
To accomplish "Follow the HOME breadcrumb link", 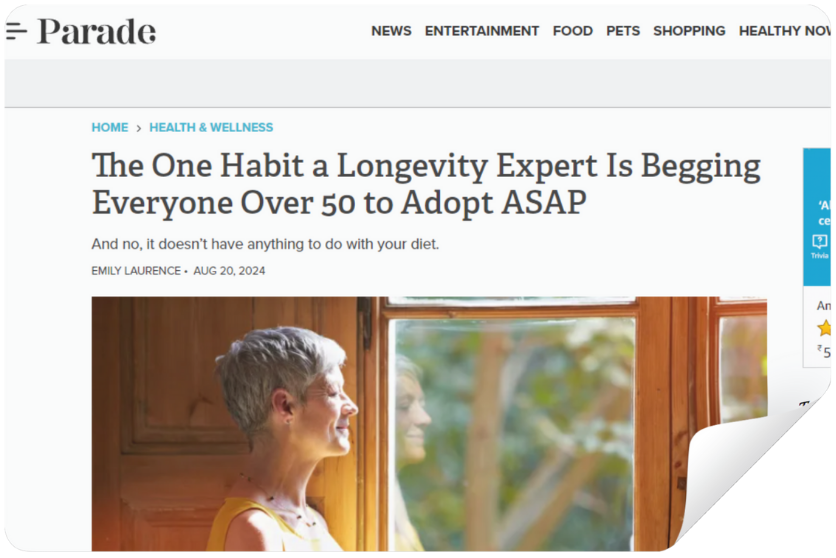I will tap(110, 127).
